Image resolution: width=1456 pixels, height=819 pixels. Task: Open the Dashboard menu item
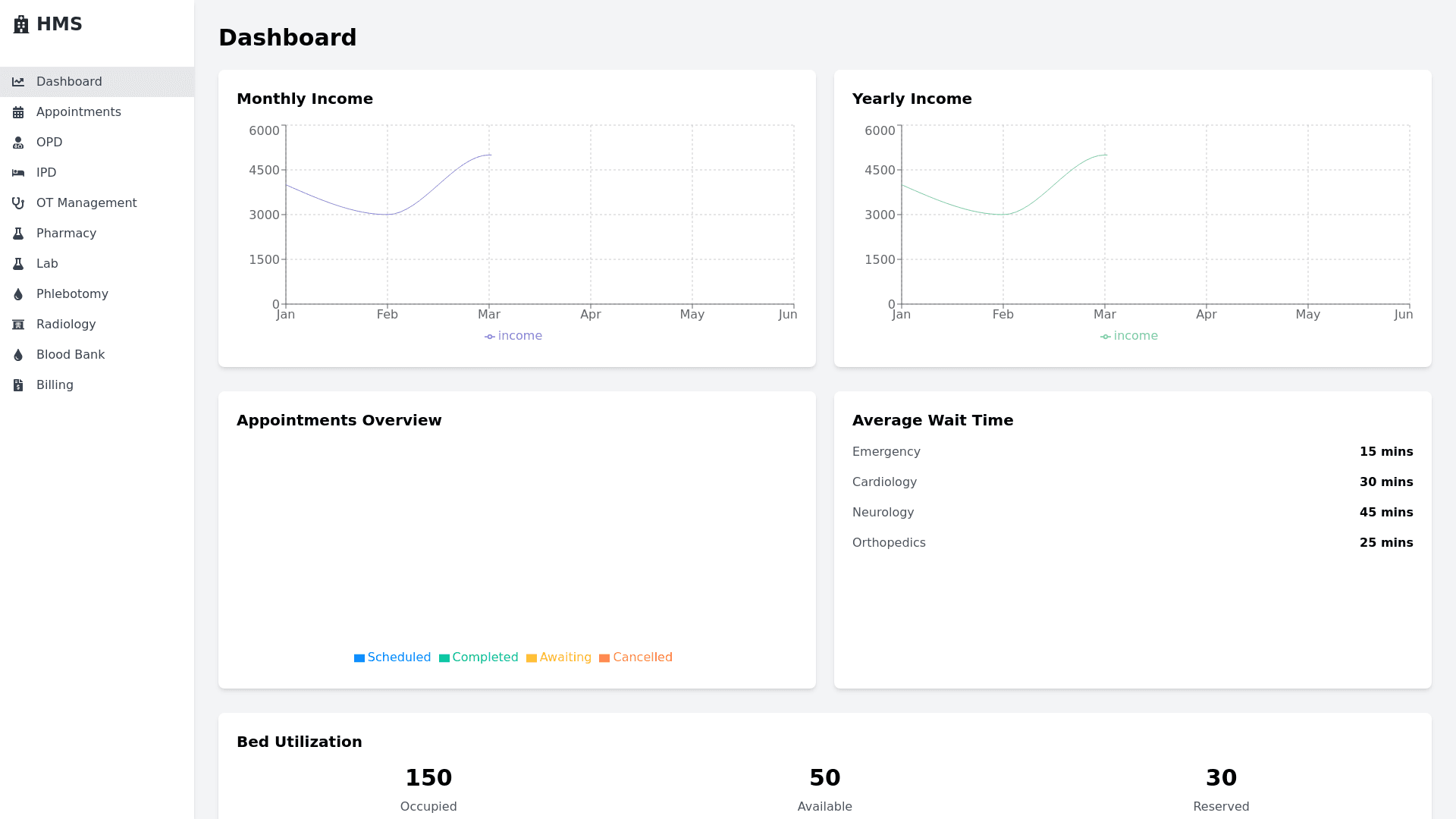[69, 82]
